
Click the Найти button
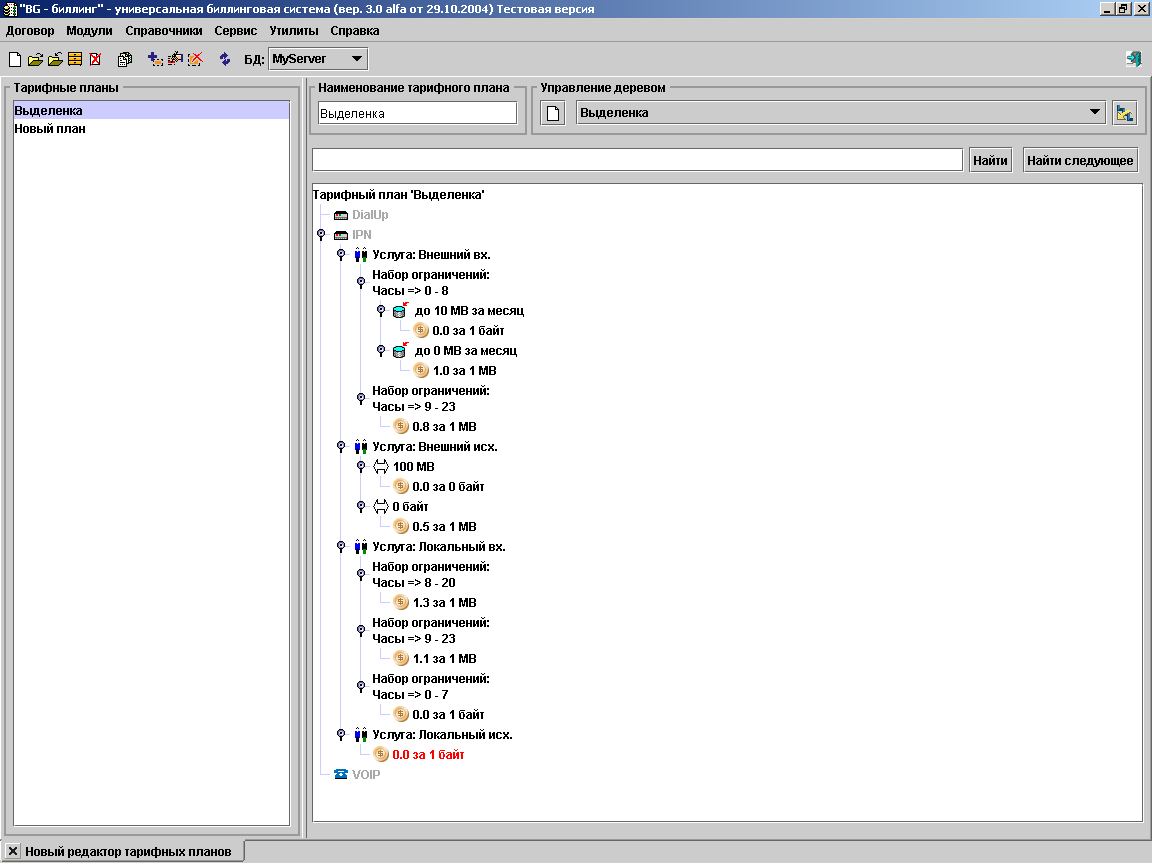[x=990, y=160]
